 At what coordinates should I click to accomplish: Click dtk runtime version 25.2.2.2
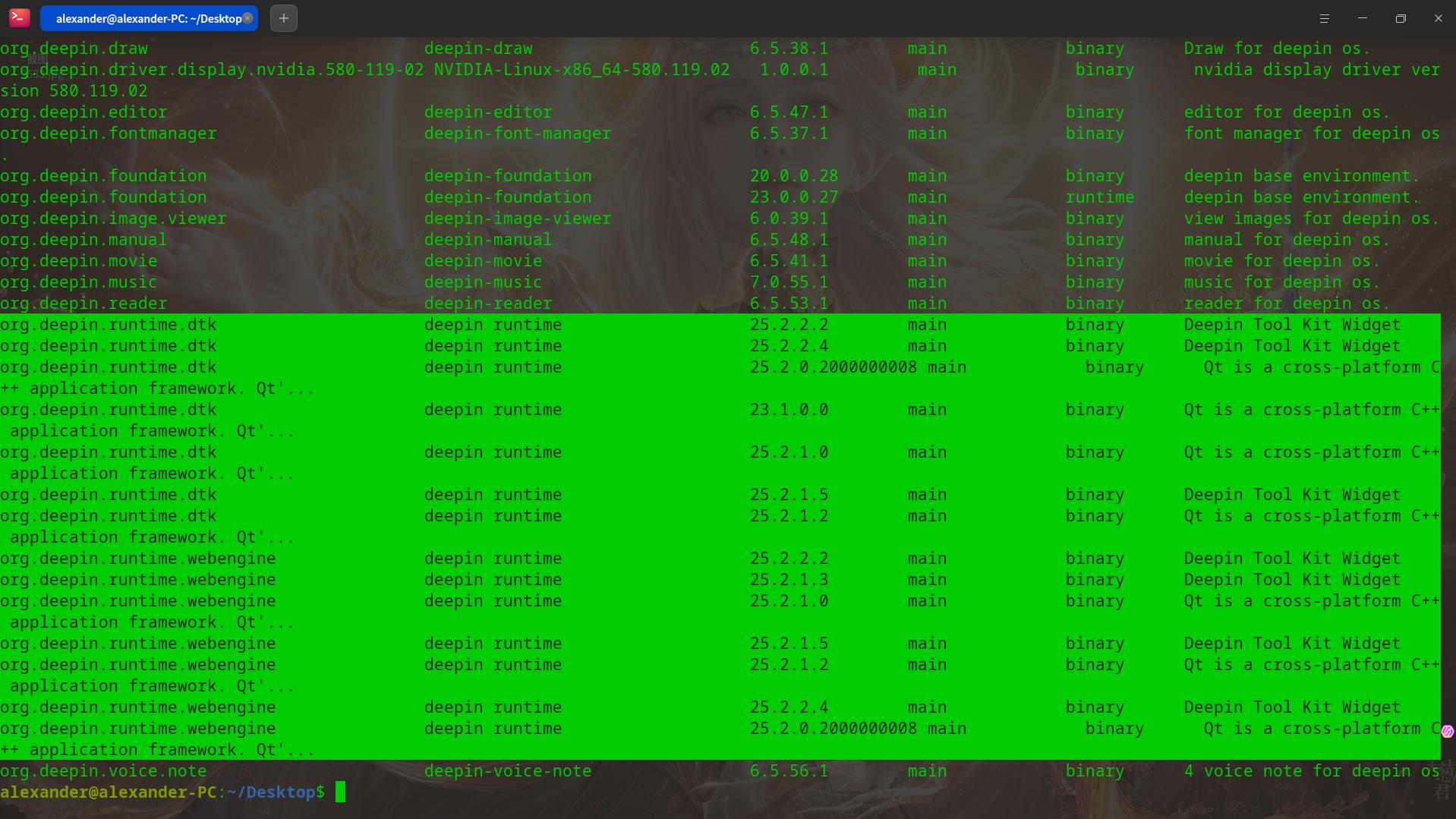[x=789, y=325]
